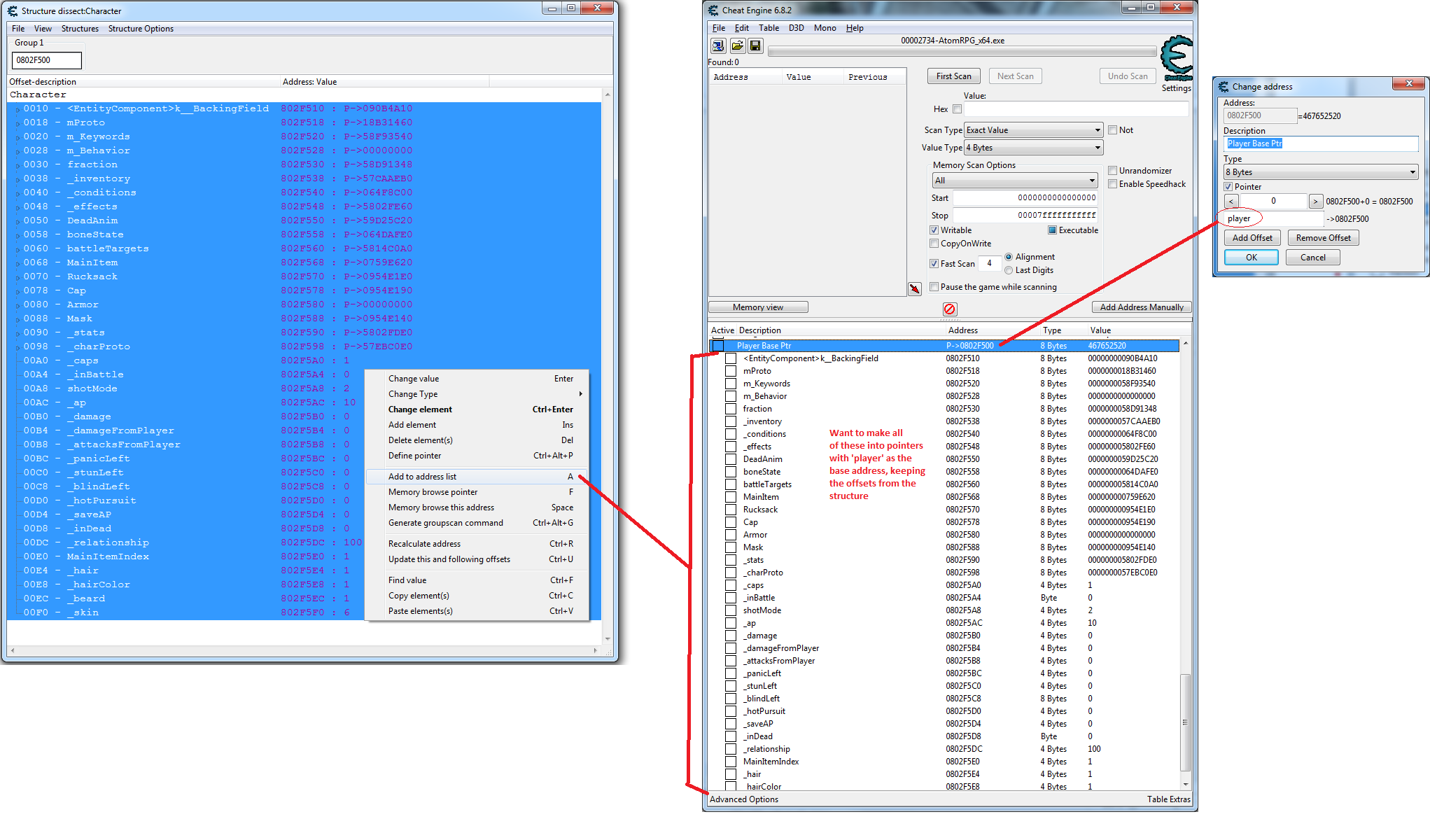Click the black arrow pointer icon near Fast Scan
Viewport: 1430px width, 840px height.
tap(914, 288)
